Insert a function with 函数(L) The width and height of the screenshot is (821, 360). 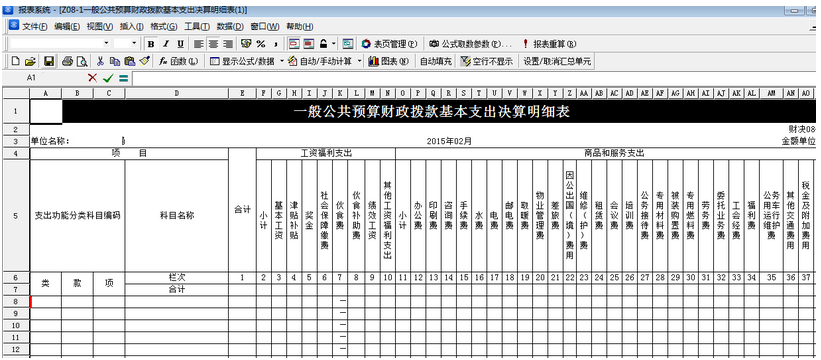click(x=178, y=62)
